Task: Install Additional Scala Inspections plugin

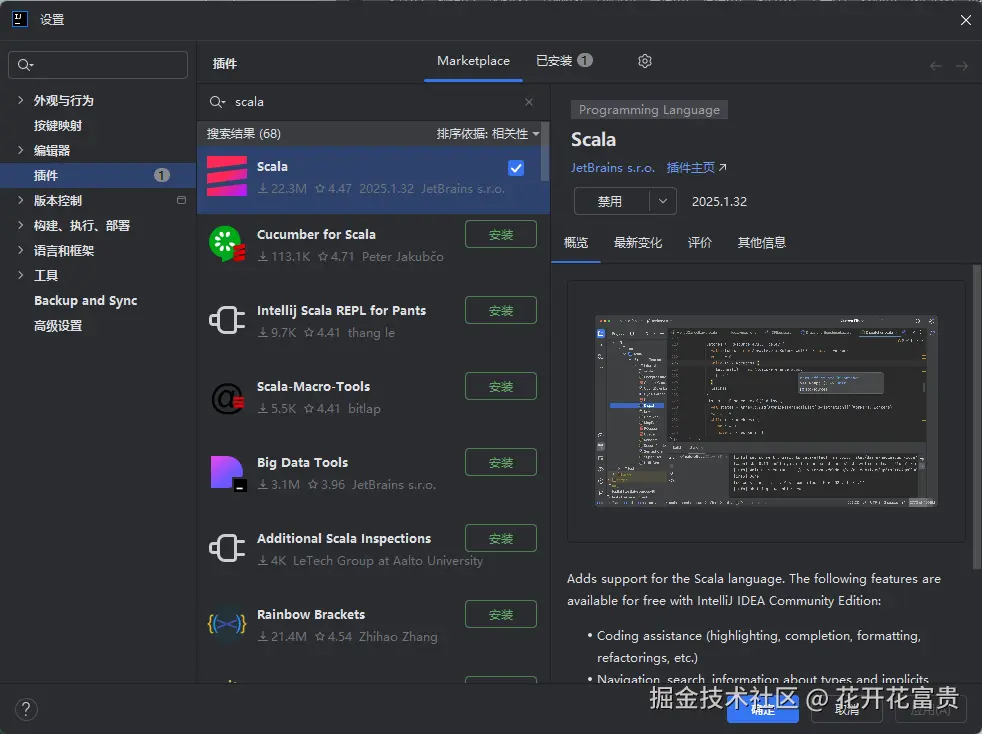Action: [500, 538]
